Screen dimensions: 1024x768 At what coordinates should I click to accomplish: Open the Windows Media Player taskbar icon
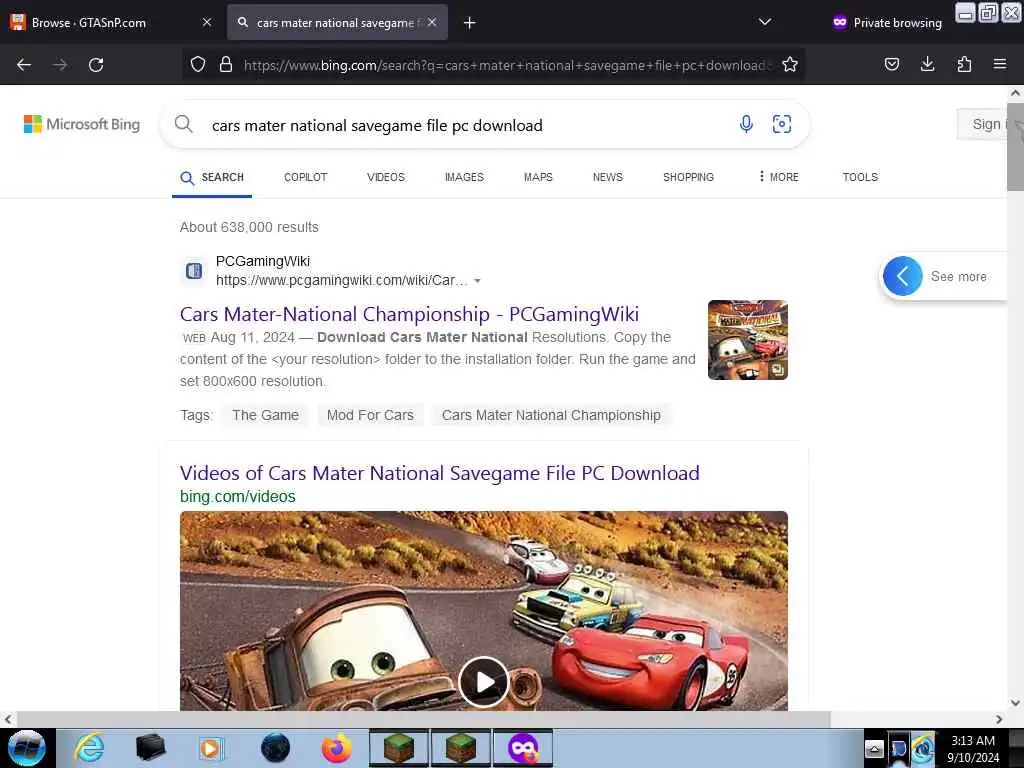(x=210, y=748)
